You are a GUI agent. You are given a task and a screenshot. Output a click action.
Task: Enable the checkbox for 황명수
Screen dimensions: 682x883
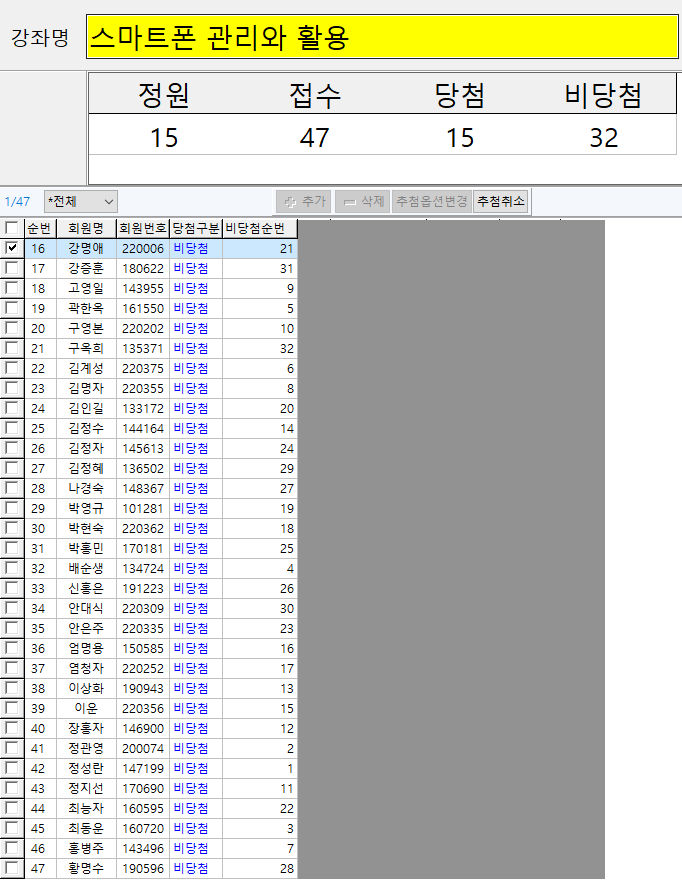[11, 868]
